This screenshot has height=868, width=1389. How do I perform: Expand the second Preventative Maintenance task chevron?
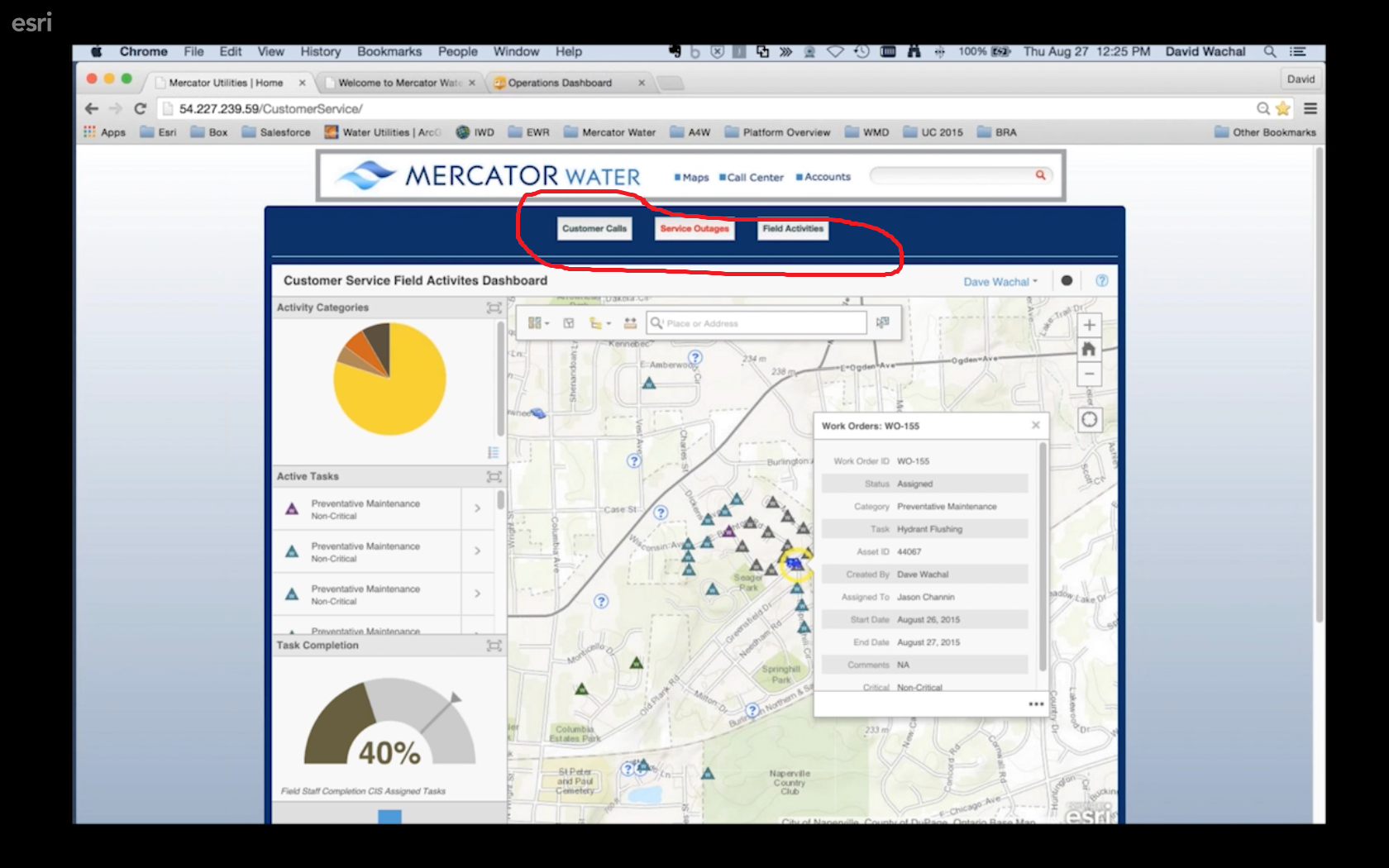point(477,551)
